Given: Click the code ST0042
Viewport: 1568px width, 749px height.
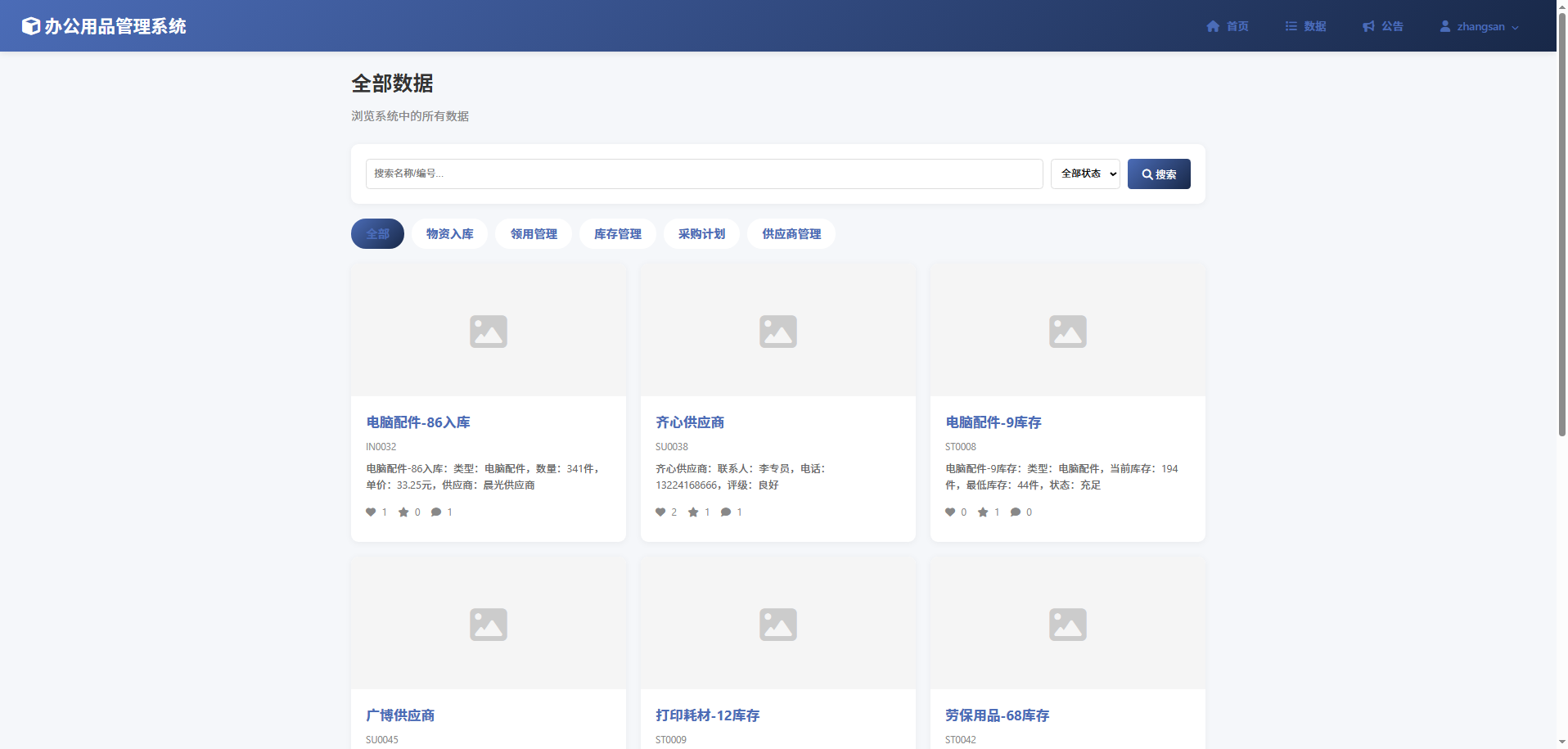Looking at the screenshot, I should pos(961,740).
